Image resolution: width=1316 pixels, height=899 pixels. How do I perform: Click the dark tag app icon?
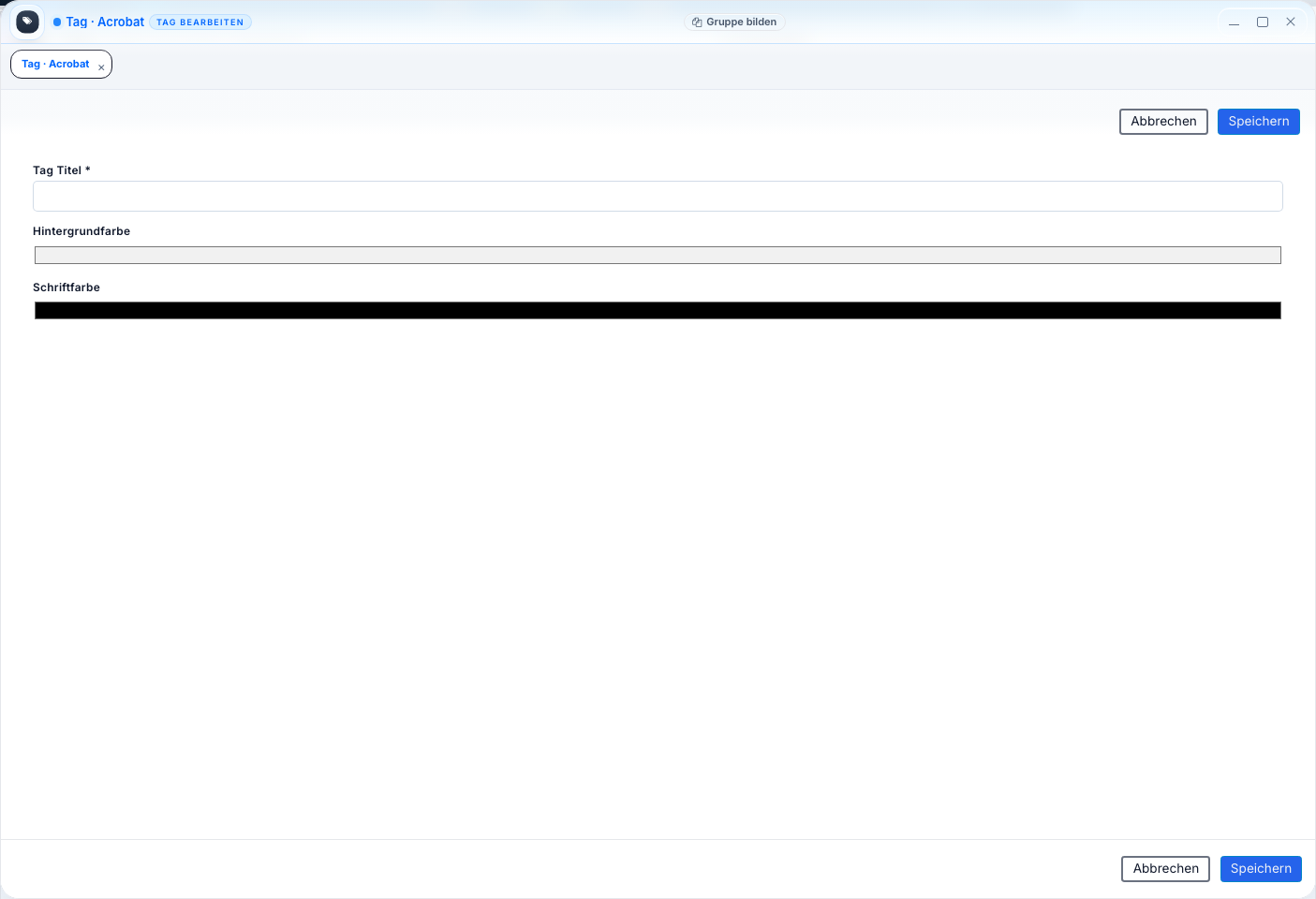pos(27,22)
